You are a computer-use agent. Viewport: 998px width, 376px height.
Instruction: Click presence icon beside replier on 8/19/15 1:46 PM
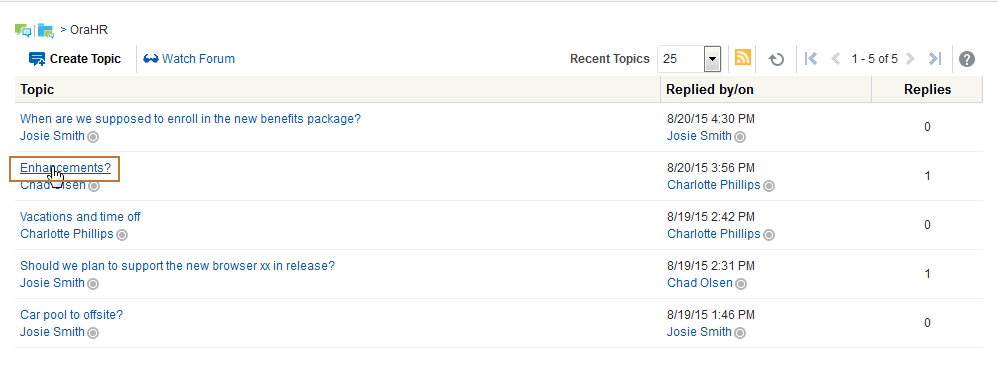[x=740, y=333]
